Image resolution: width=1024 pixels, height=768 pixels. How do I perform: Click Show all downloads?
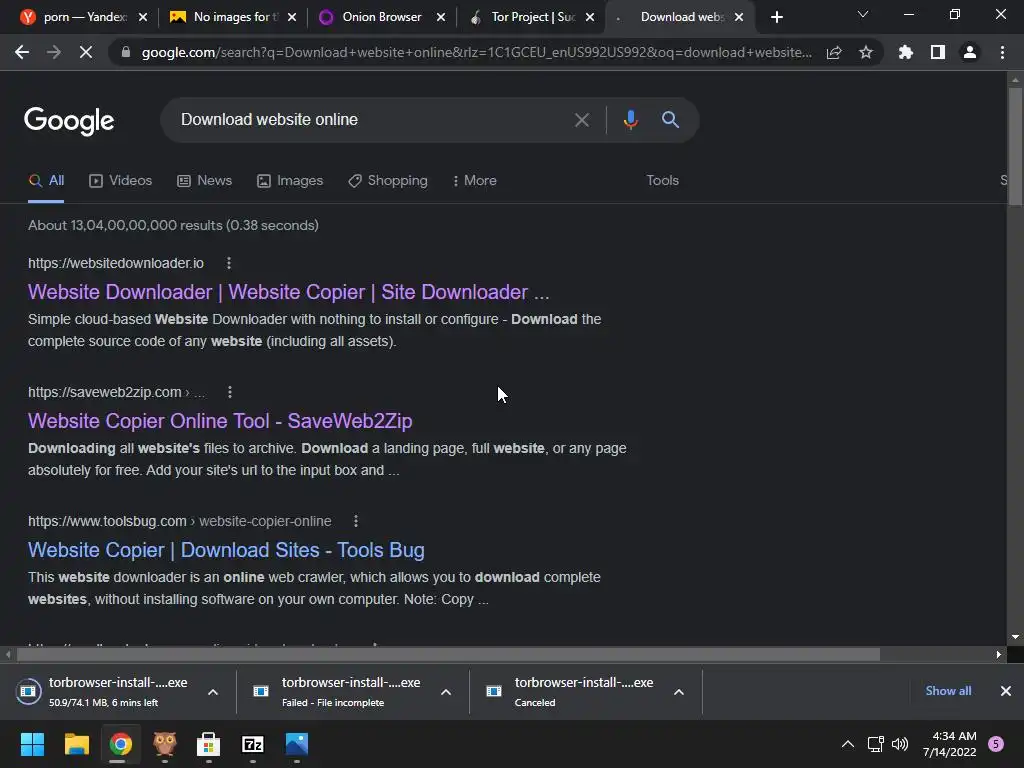pos(948,691)
